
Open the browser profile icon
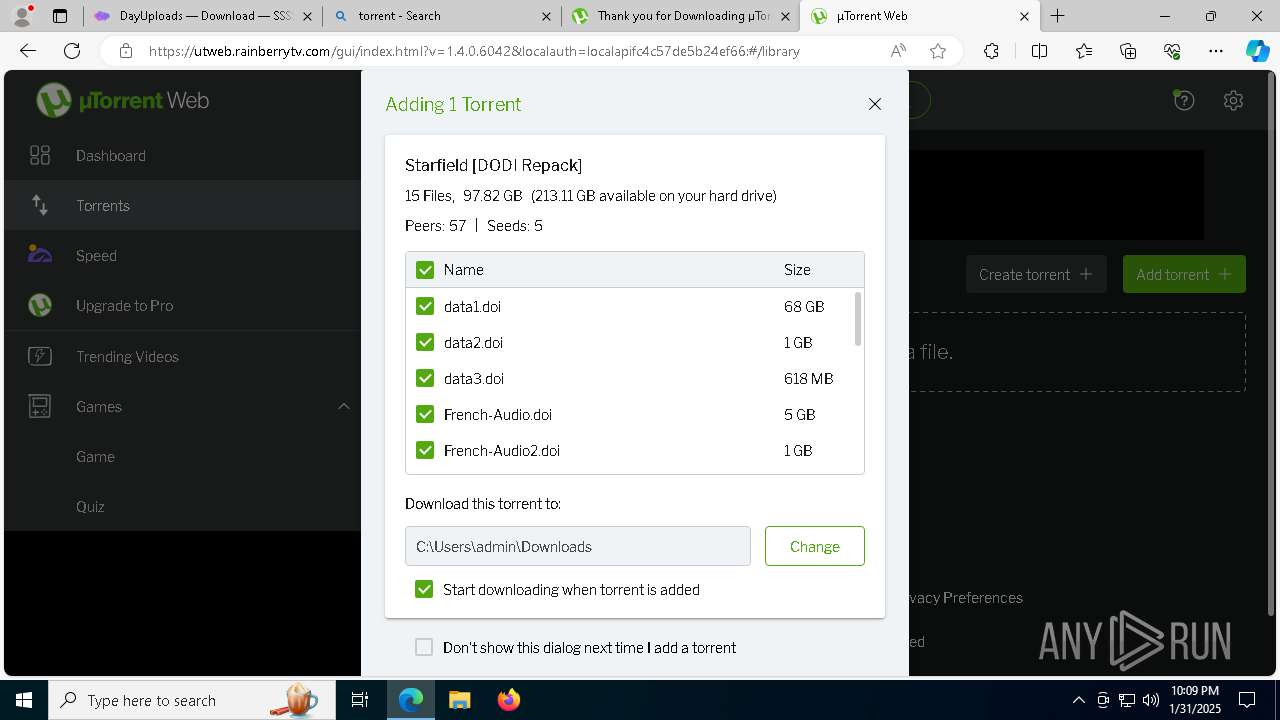[x=22, y=16]
